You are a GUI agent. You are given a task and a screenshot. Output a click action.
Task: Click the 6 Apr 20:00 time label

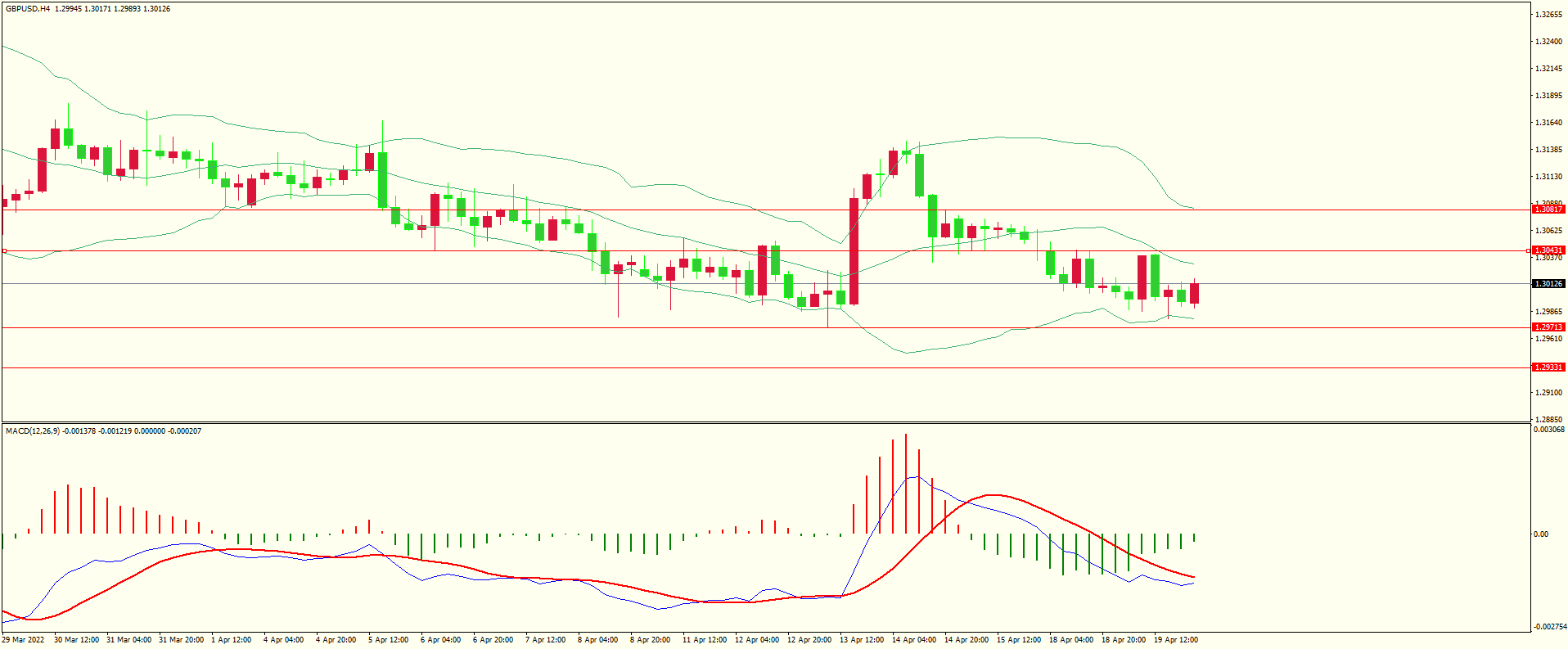point(493,640)
